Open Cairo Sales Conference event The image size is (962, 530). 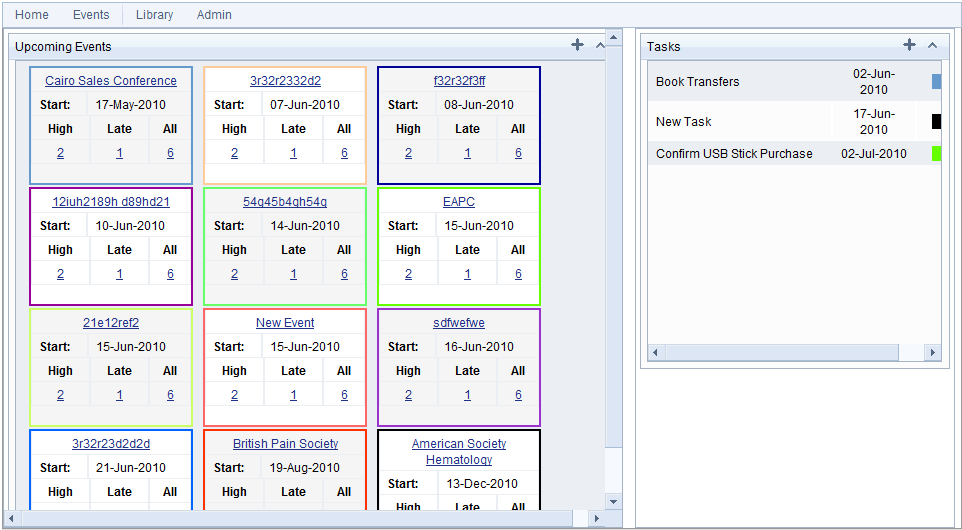pos(111,81)
